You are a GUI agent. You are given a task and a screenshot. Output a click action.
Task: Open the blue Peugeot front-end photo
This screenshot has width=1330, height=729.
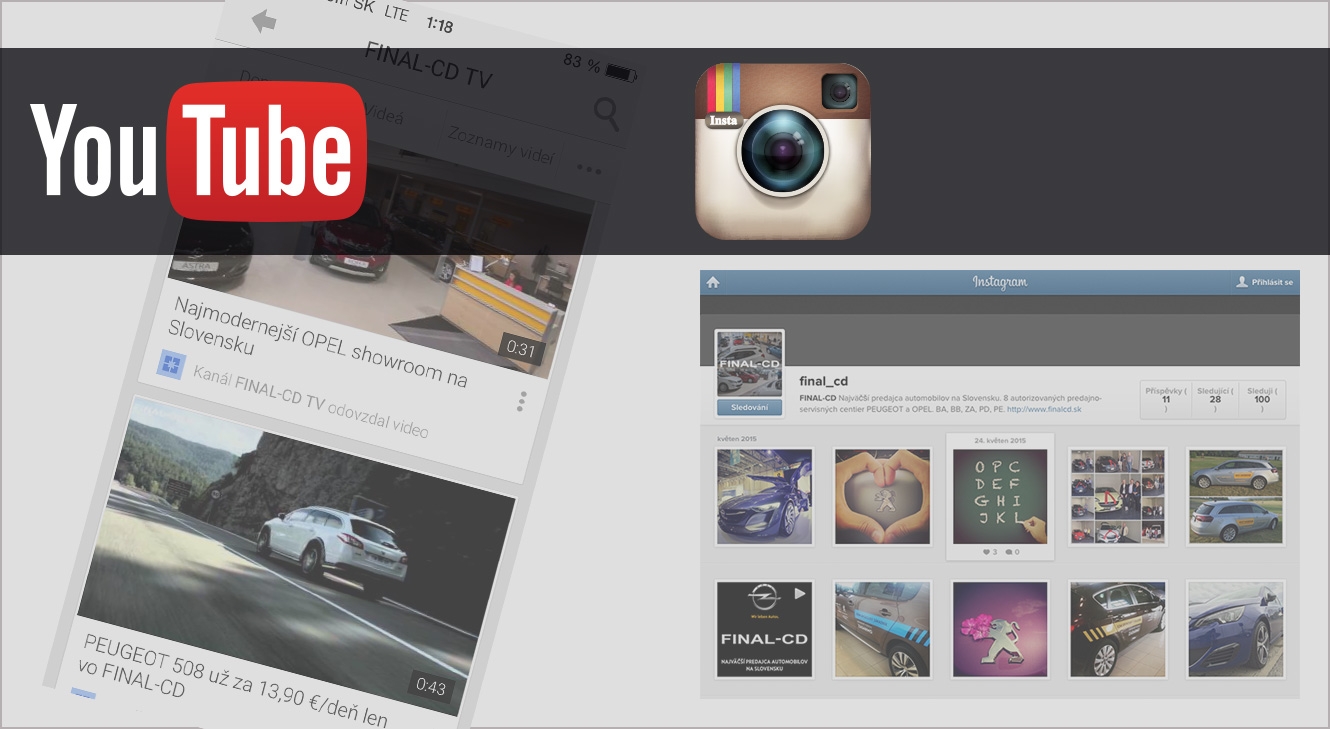coord(1235,629)
